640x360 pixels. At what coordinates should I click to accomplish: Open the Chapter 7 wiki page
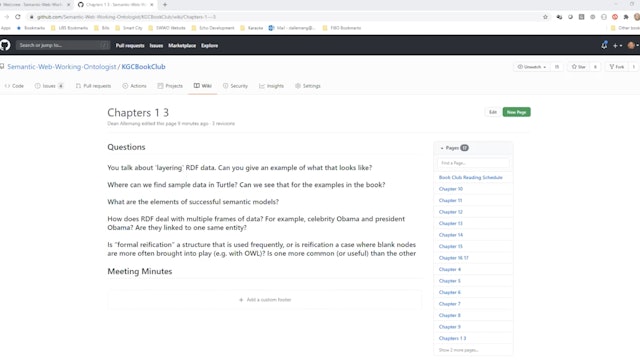(450, 304)
